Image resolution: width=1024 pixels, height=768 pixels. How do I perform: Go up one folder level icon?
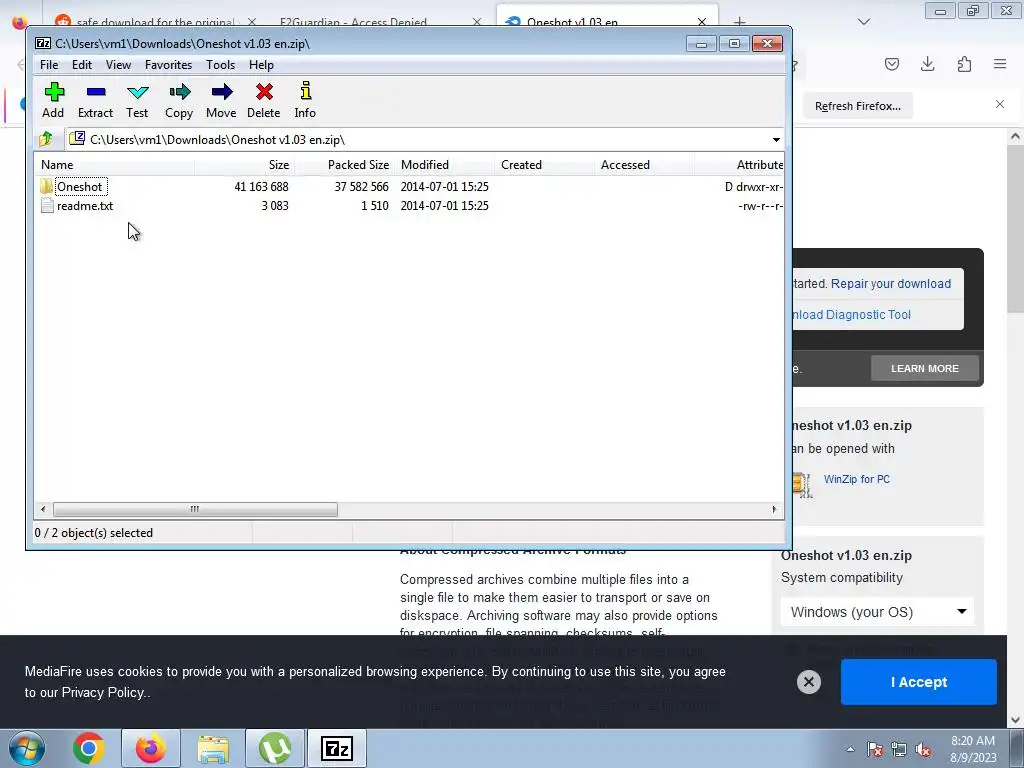(46, 139)
